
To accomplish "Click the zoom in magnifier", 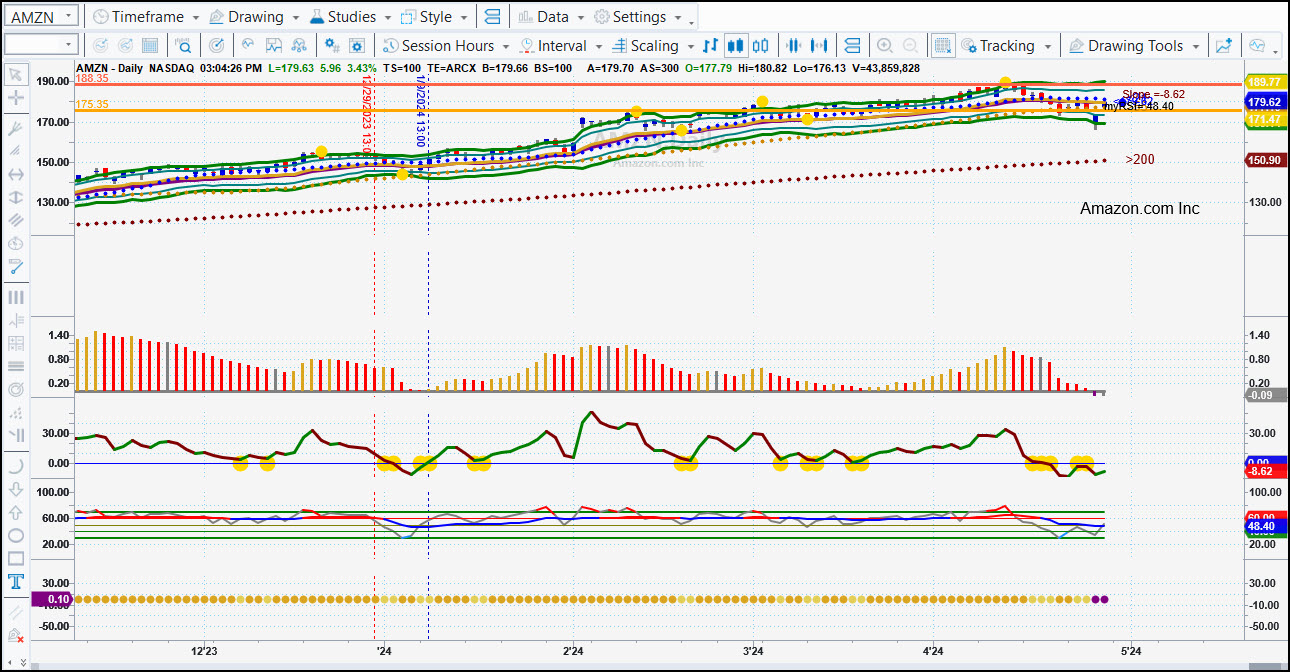I will (884, 45).
